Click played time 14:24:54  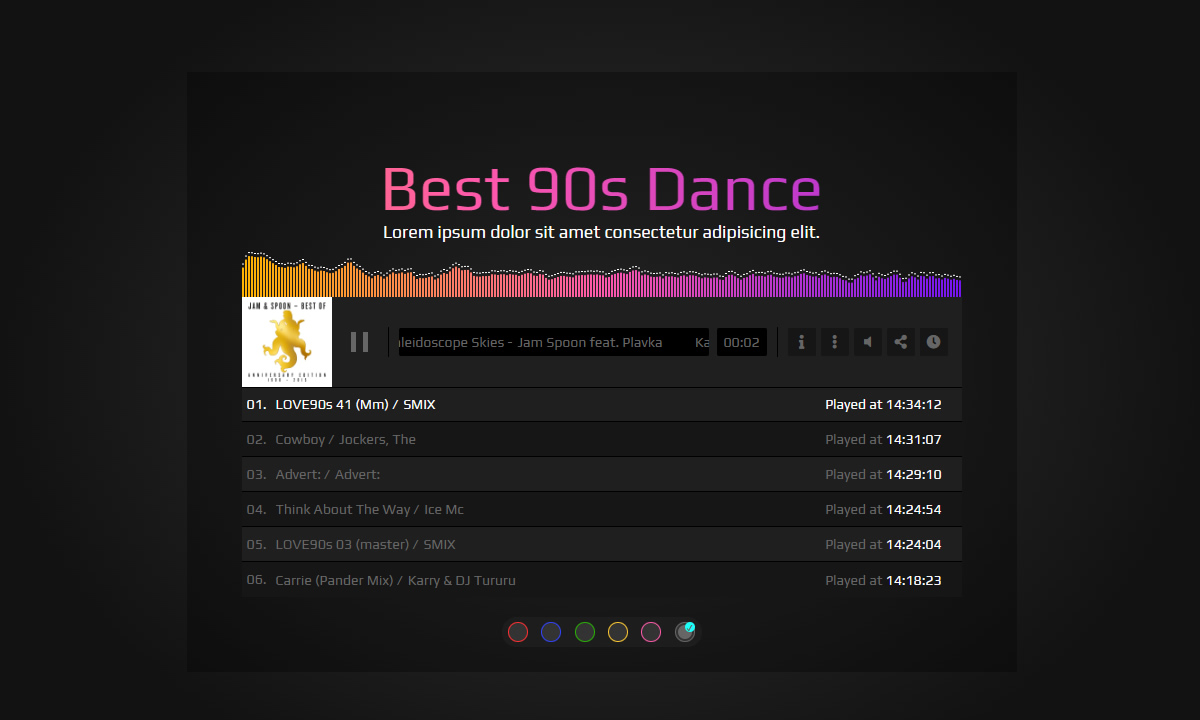[914, 510]
